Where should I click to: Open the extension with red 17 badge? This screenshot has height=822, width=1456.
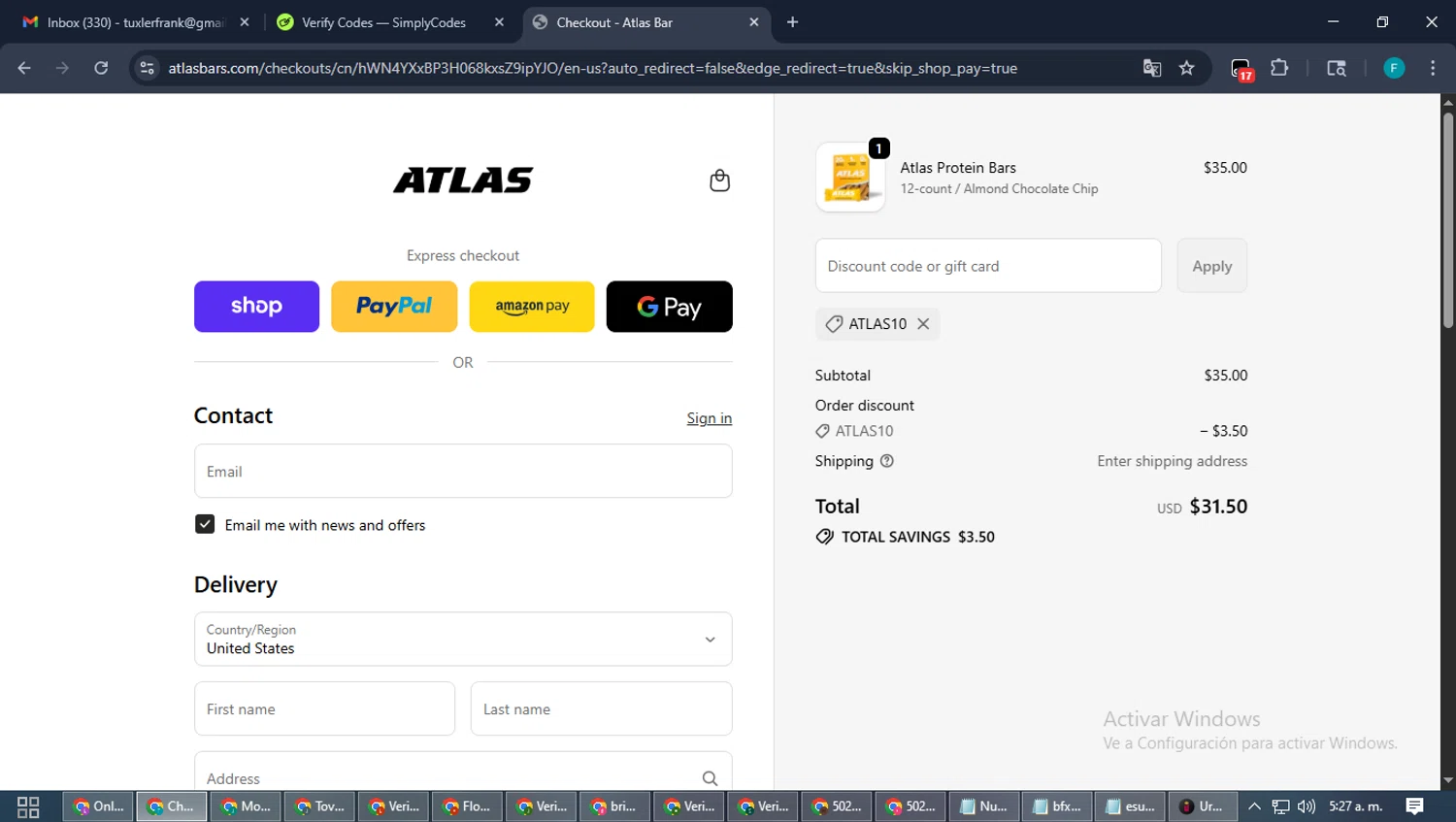click(x=1241, y=69)
